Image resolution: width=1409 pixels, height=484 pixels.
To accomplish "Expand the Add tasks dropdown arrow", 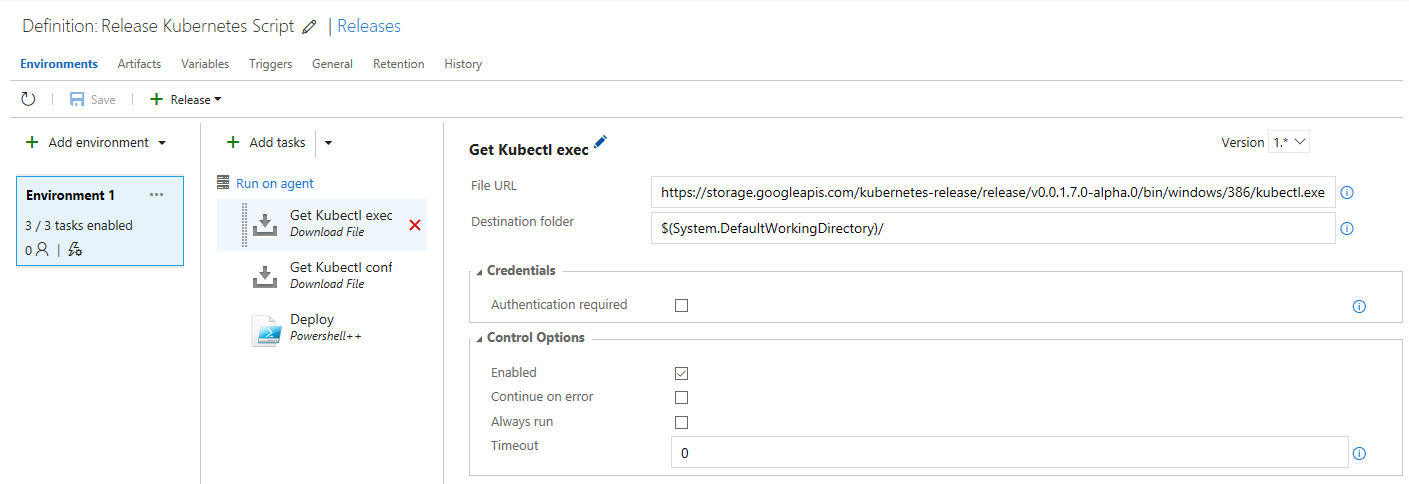I will point(328,143).
